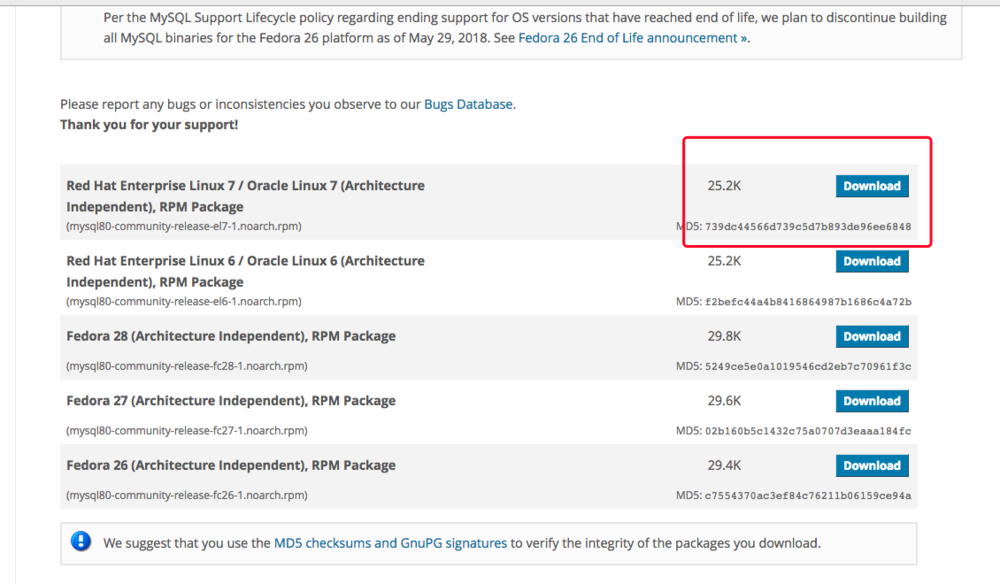Open MD5 checksums and GnuPG signatures link

[390, 543]
